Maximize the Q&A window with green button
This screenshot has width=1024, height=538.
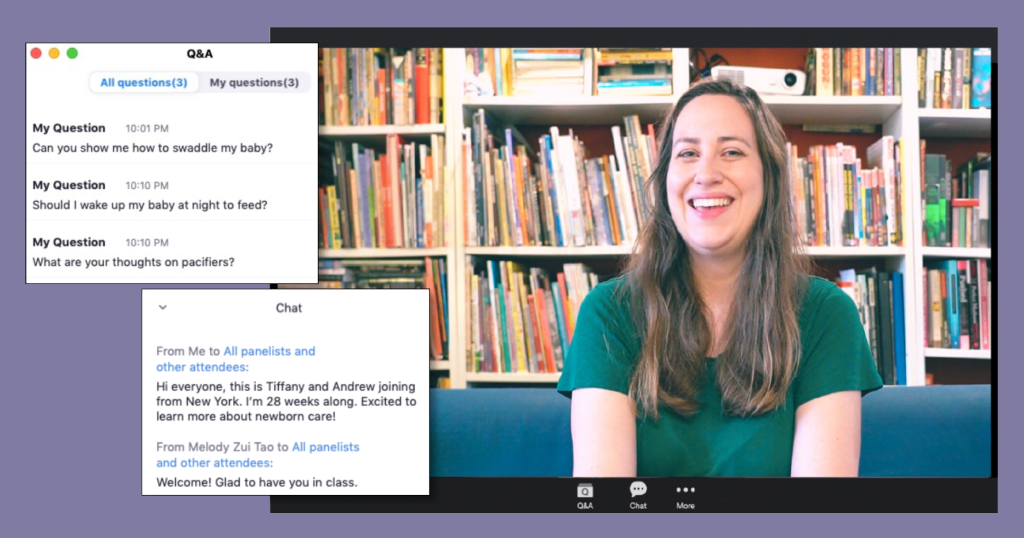72,53
